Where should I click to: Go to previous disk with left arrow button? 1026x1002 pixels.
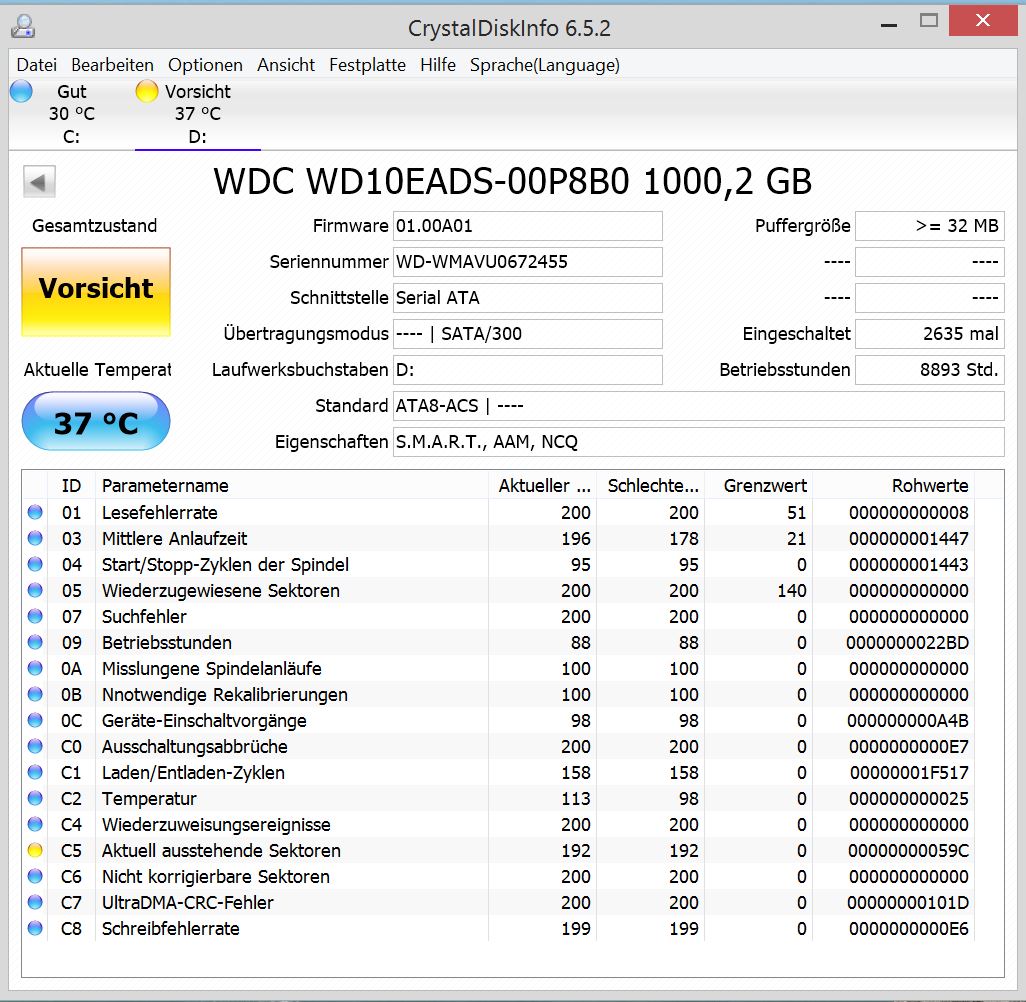(x=39, y=182)
